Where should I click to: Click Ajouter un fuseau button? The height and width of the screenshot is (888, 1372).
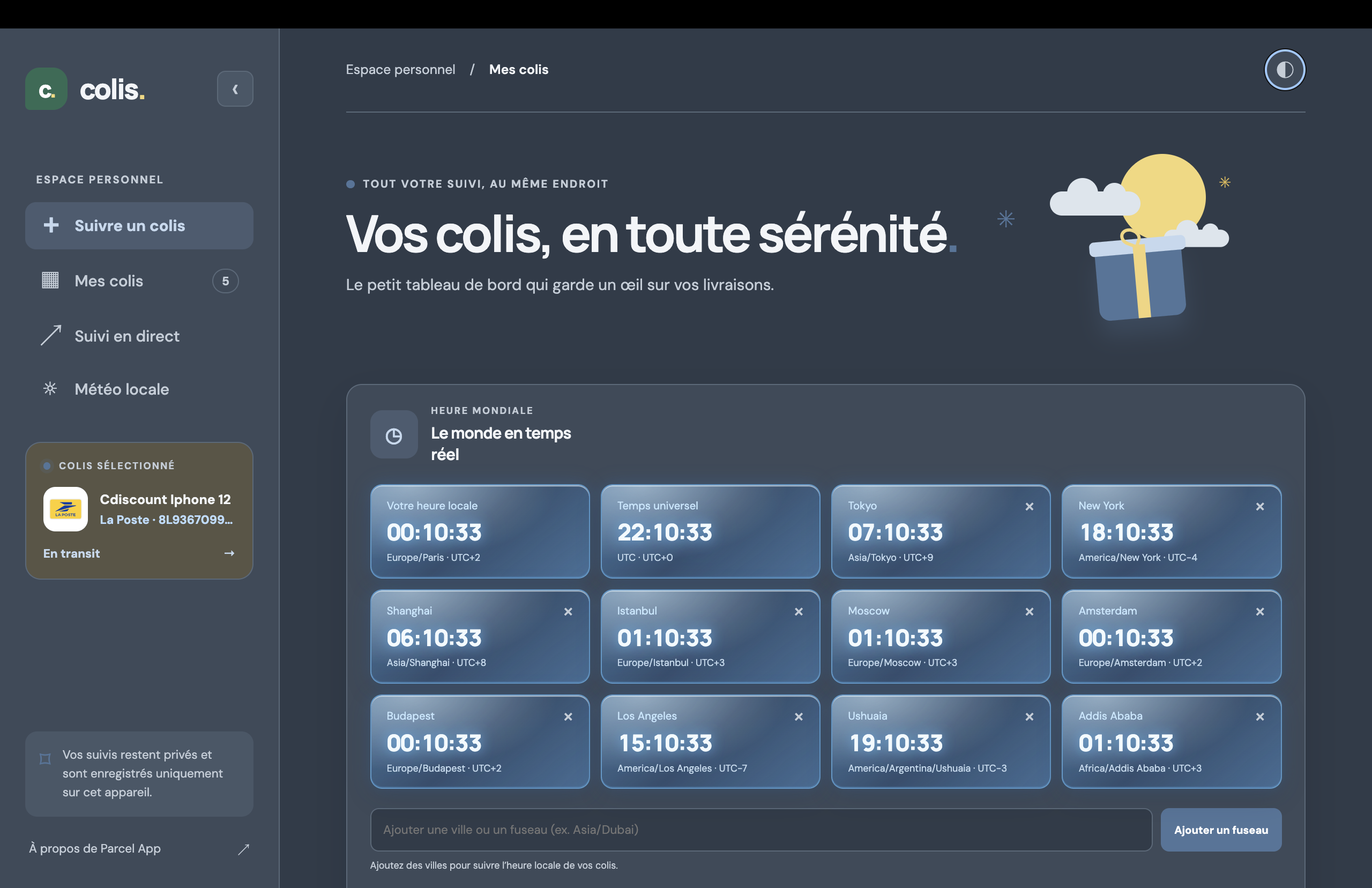1221,830
